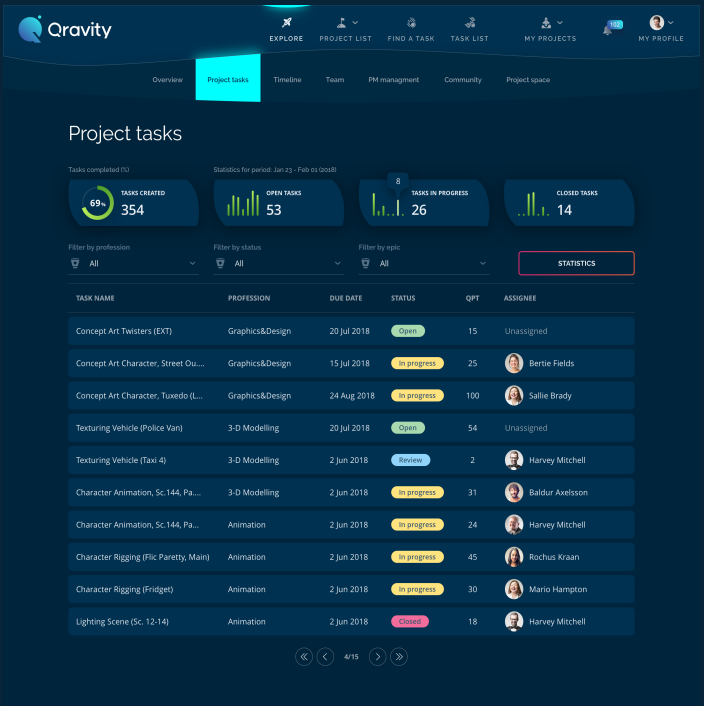The width and height of the screenshot is (704, 706).
Task: Go to the PM managment tab
Action: coord(393,80)
